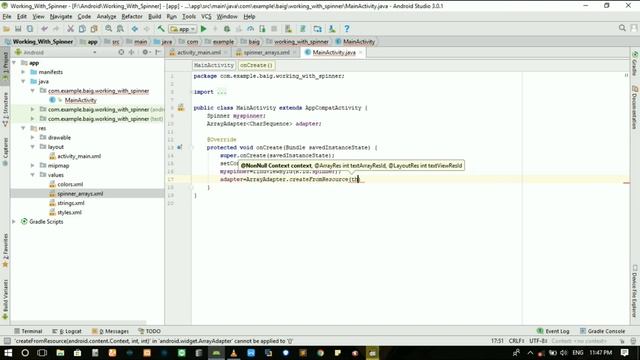Select MainActivity in the project tree
The width and height of the screenshot is (640, 360).
click(80, 100)
